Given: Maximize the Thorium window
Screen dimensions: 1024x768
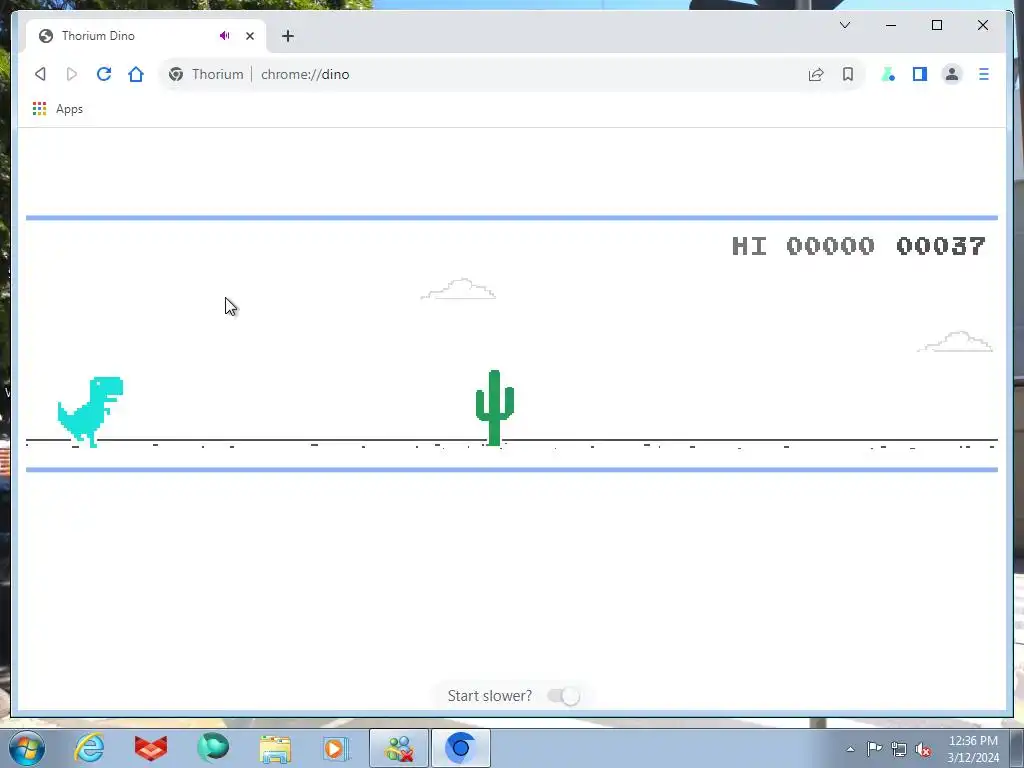Looking at the screenshot, I should pyautogui.click(x=936, y=25).
